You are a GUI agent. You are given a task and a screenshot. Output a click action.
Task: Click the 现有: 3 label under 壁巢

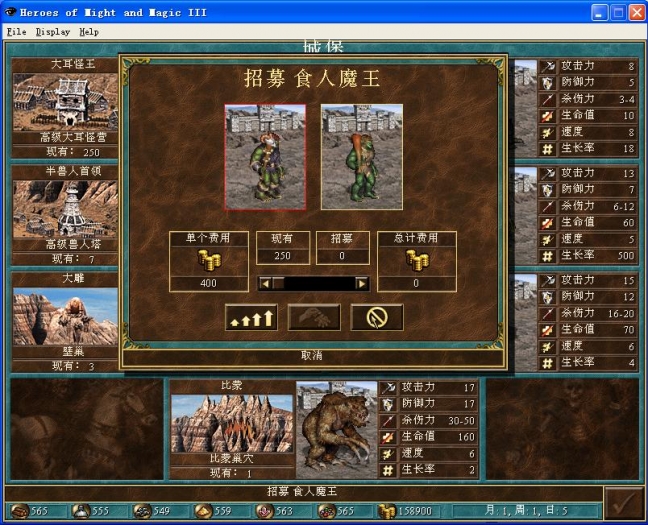(x=73, y=366)
